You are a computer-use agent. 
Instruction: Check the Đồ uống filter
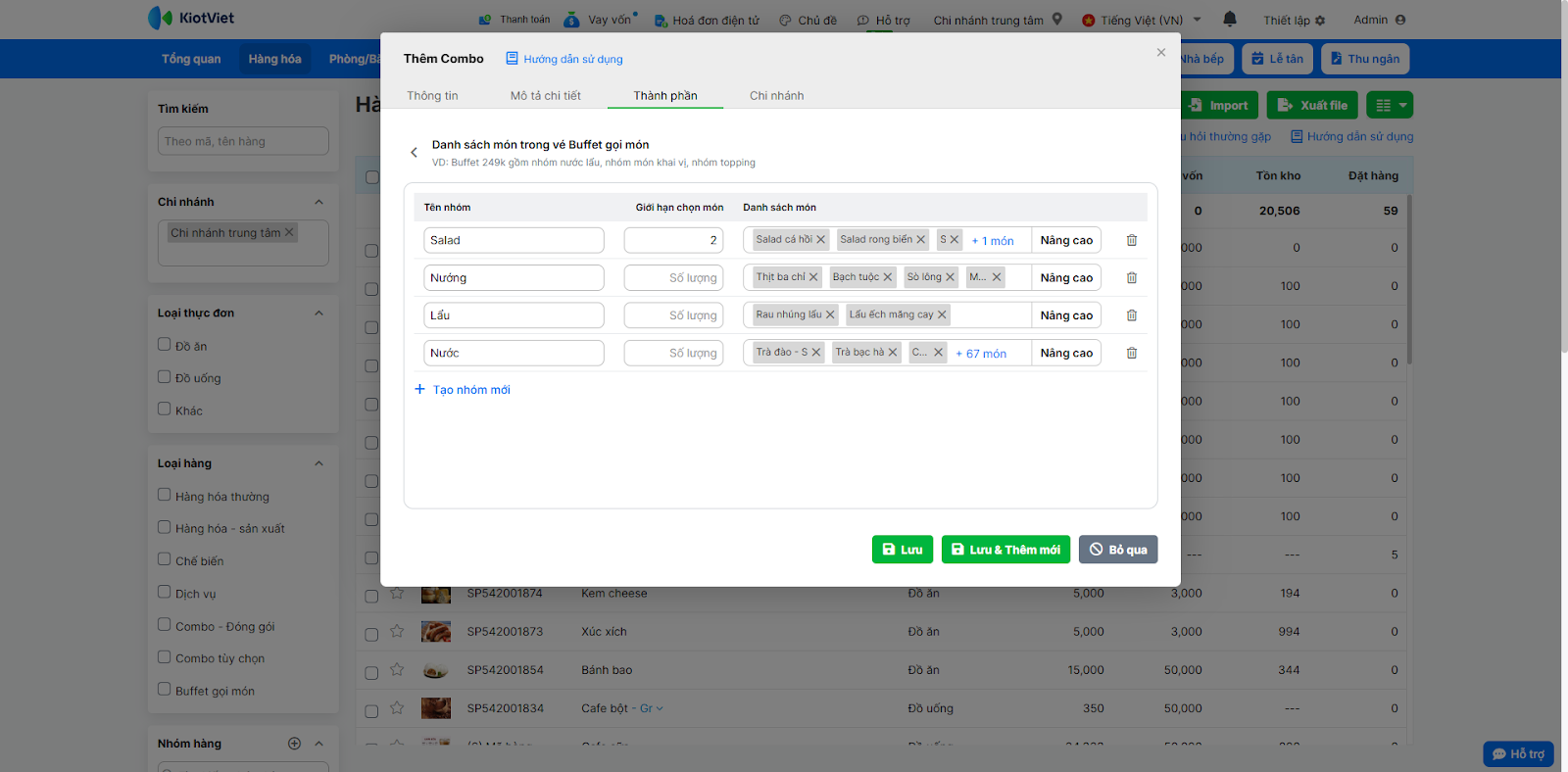click(165, 376)
